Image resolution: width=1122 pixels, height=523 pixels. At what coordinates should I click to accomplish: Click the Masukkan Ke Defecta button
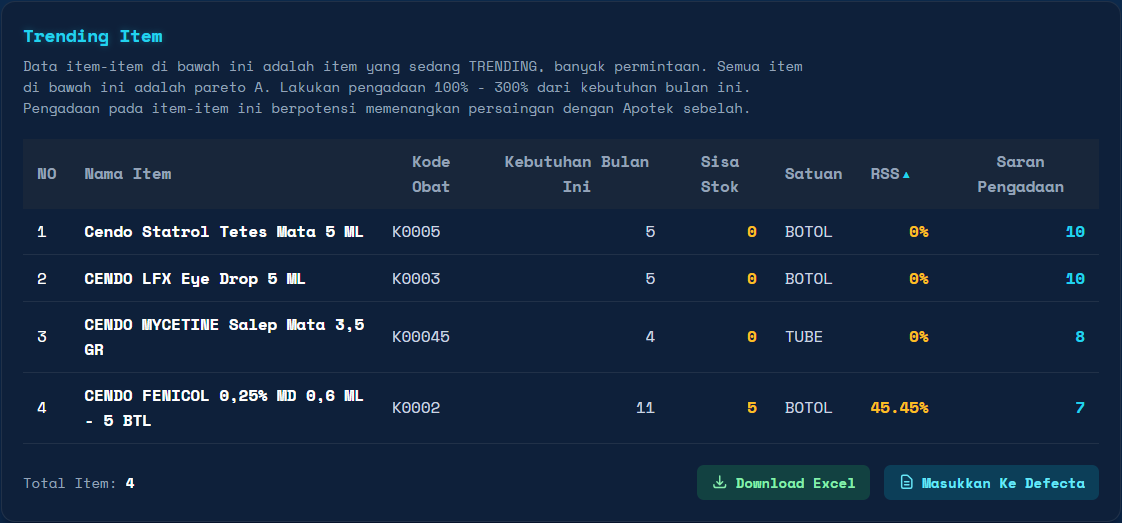pos(991,483)
